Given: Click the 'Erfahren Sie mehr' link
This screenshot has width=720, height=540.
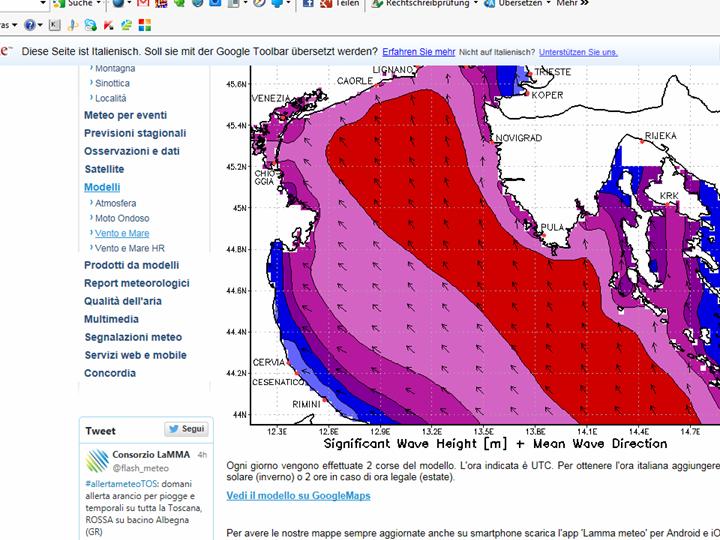Looking at the screenshot, I should click(418, 51).
